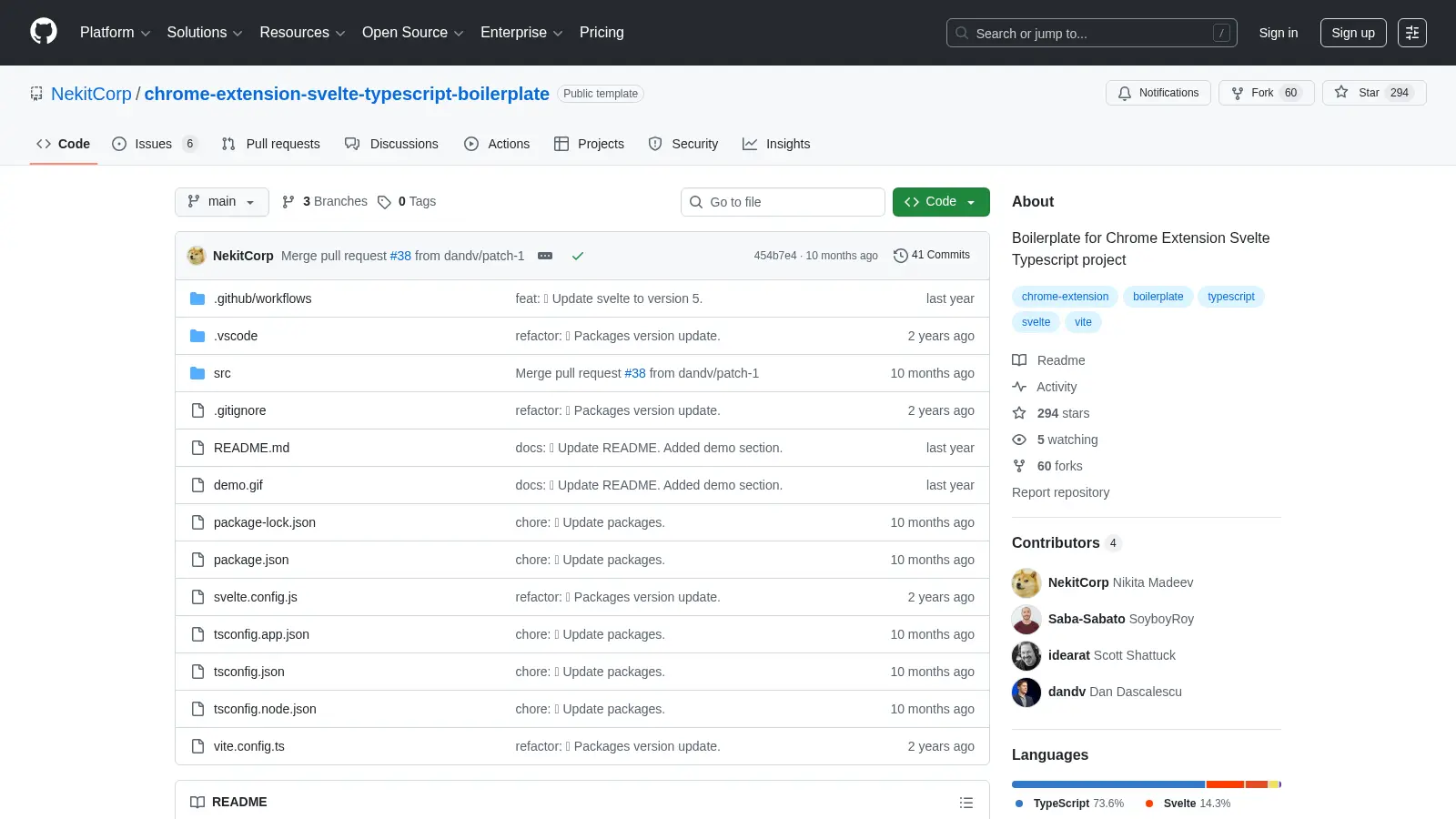
Task: Click the Search or jump to field
Action: 1092,33
